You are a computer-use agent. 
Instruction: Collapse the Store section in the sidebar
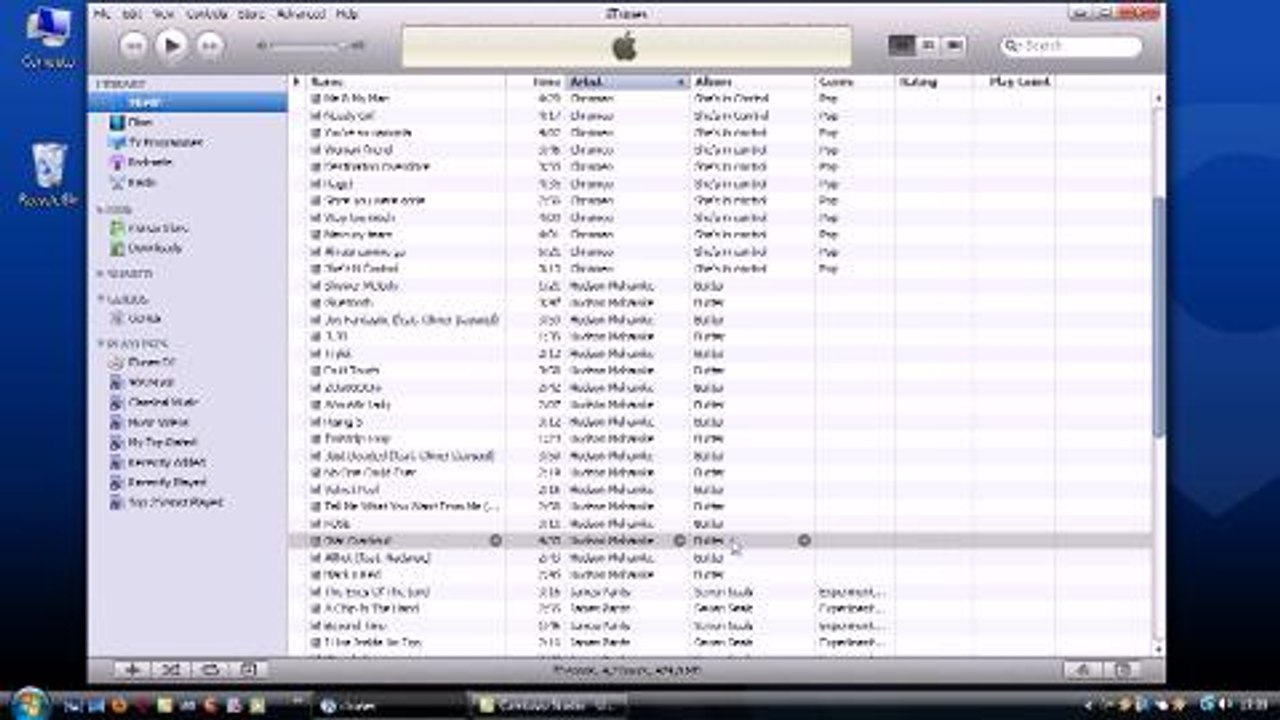pyautogui.click(x=100, y=210)
